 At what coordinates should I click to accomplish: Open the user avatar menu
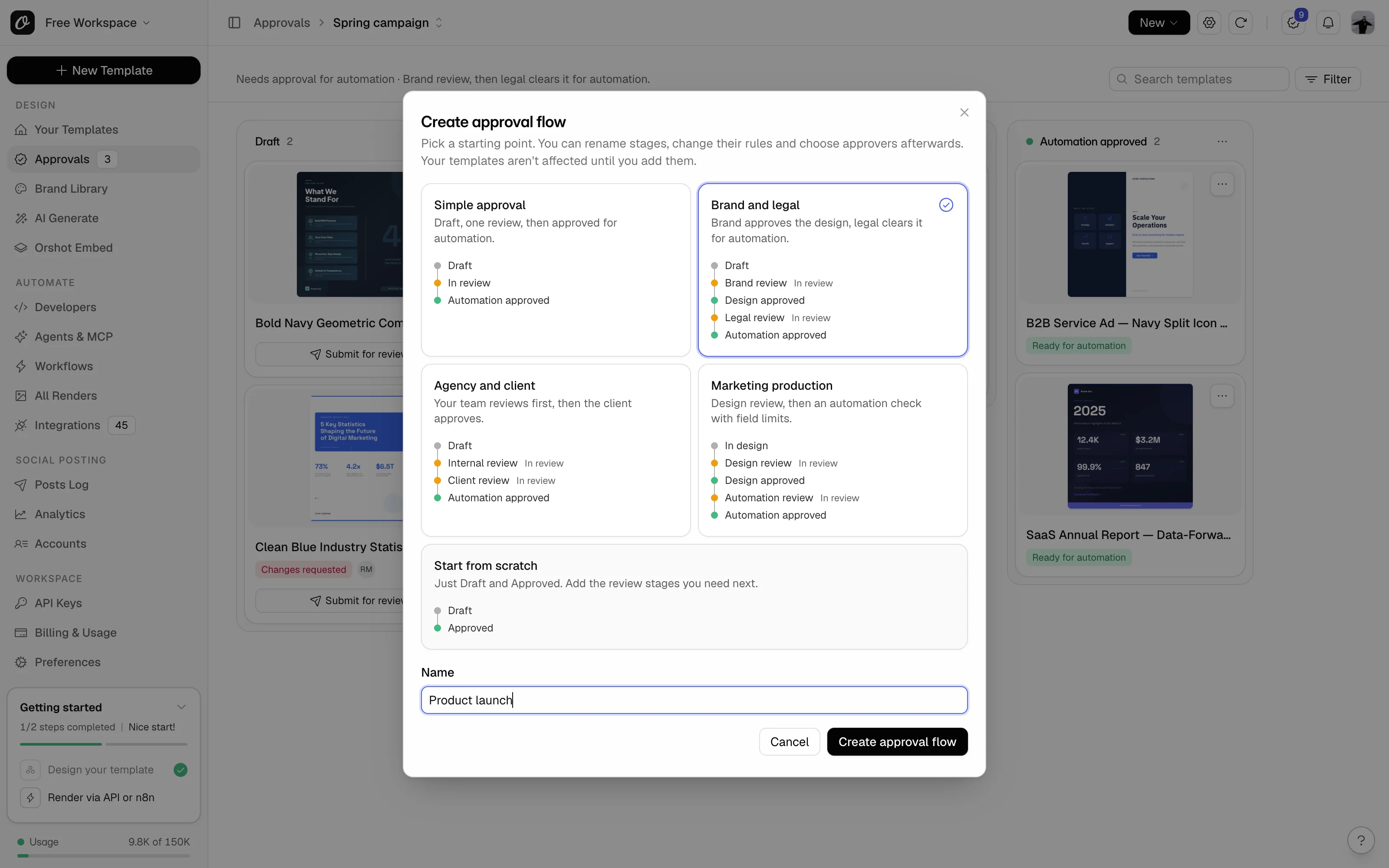[x=1363, y=23]
